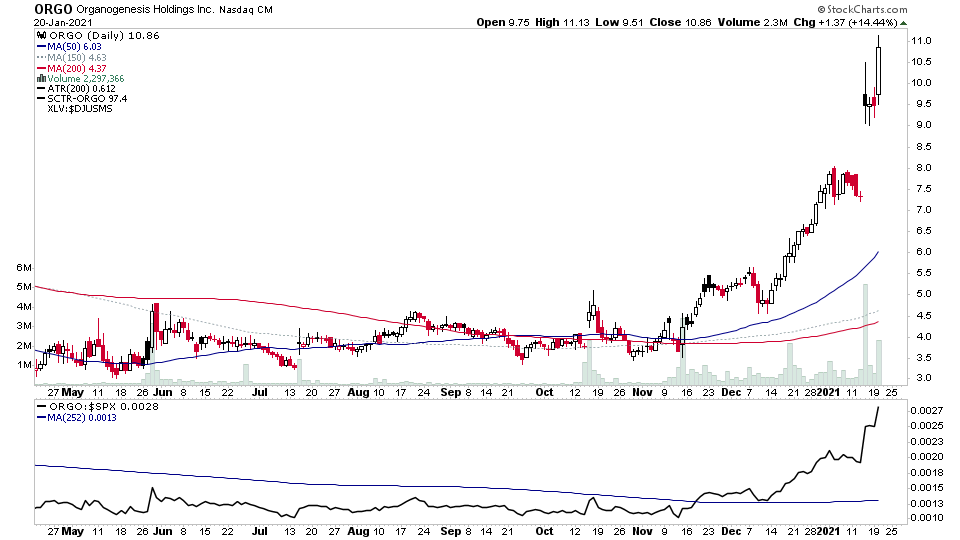The width and height of the screenshot is (960, 540).
Task: Click the 1M volume axis label
Action: coord(24,365)
